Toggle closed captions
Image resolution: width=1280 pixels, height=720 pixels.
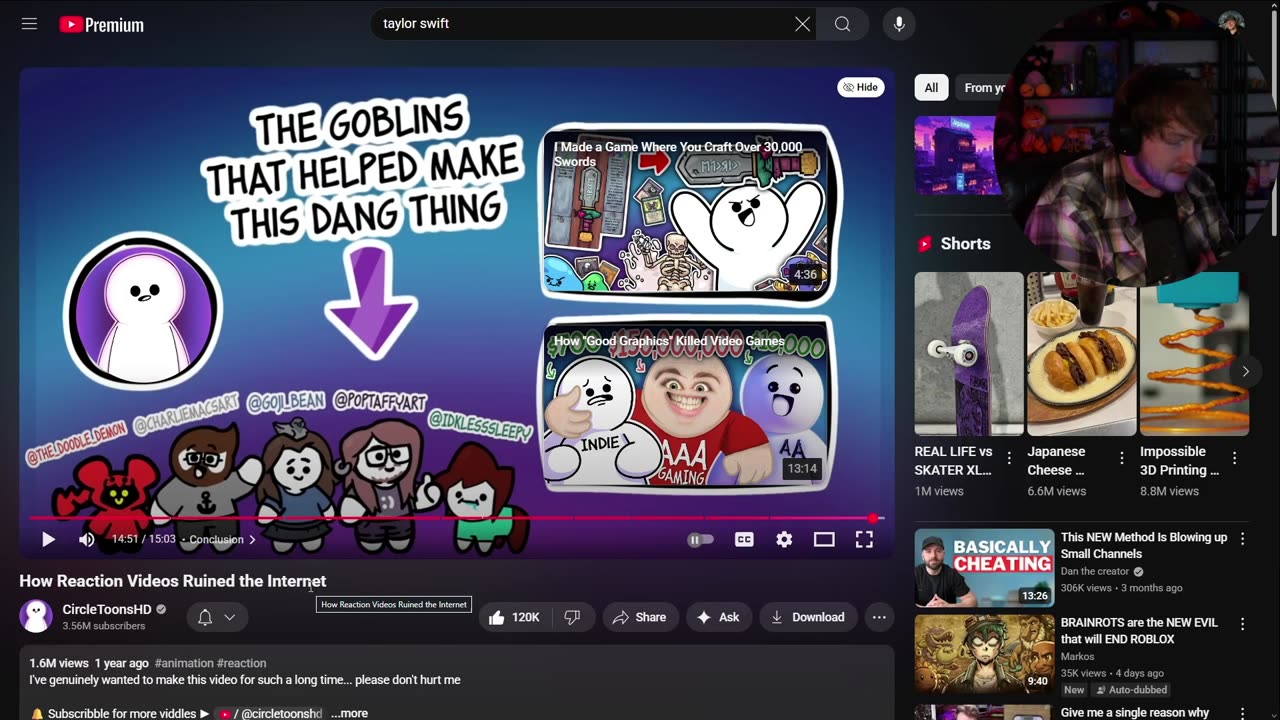pos(744,539)
